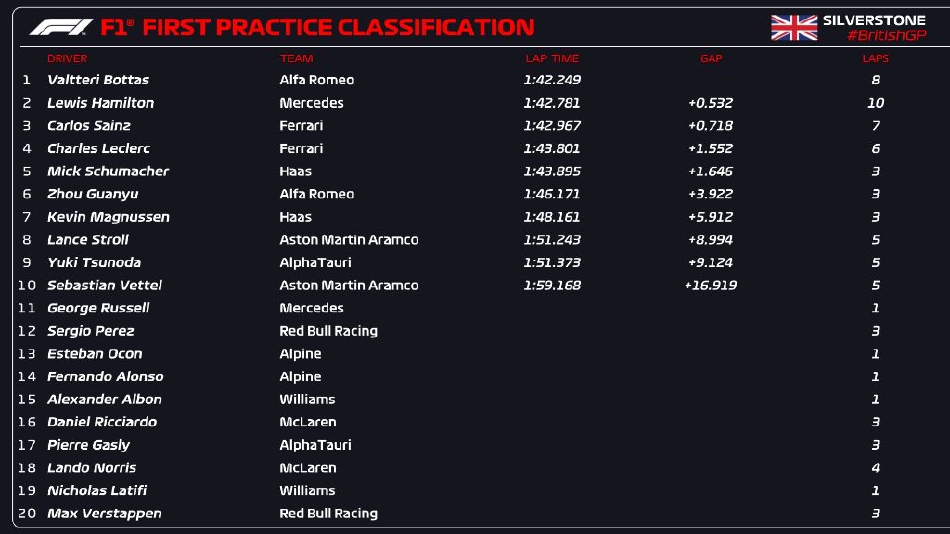Click Yuki Tsunoda's AlphaTauri team name
The image size is (950, 534).
coord(316,263)
